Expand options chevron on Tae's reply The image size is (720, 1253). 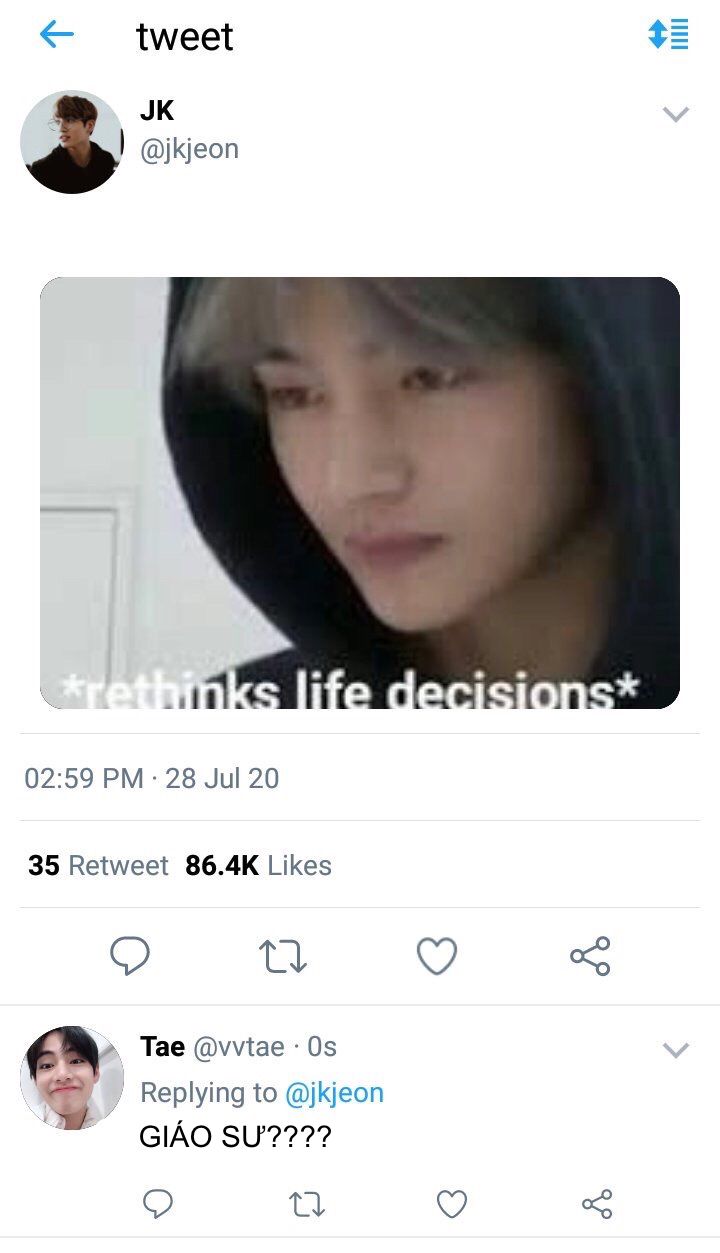pyautogui.click(x=677, y=1049)
